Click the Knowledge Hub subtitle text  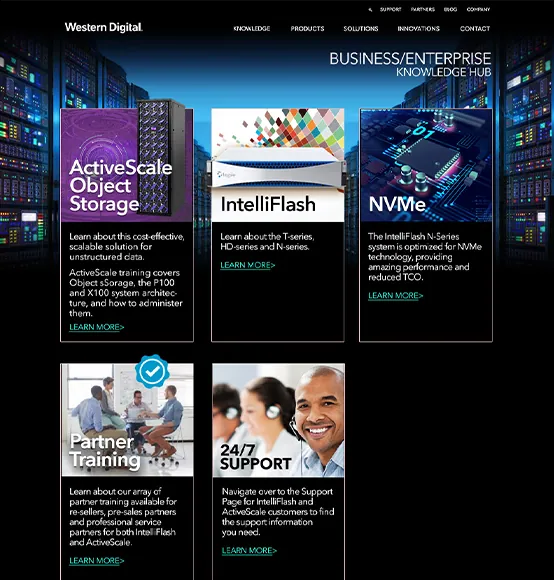444,72
